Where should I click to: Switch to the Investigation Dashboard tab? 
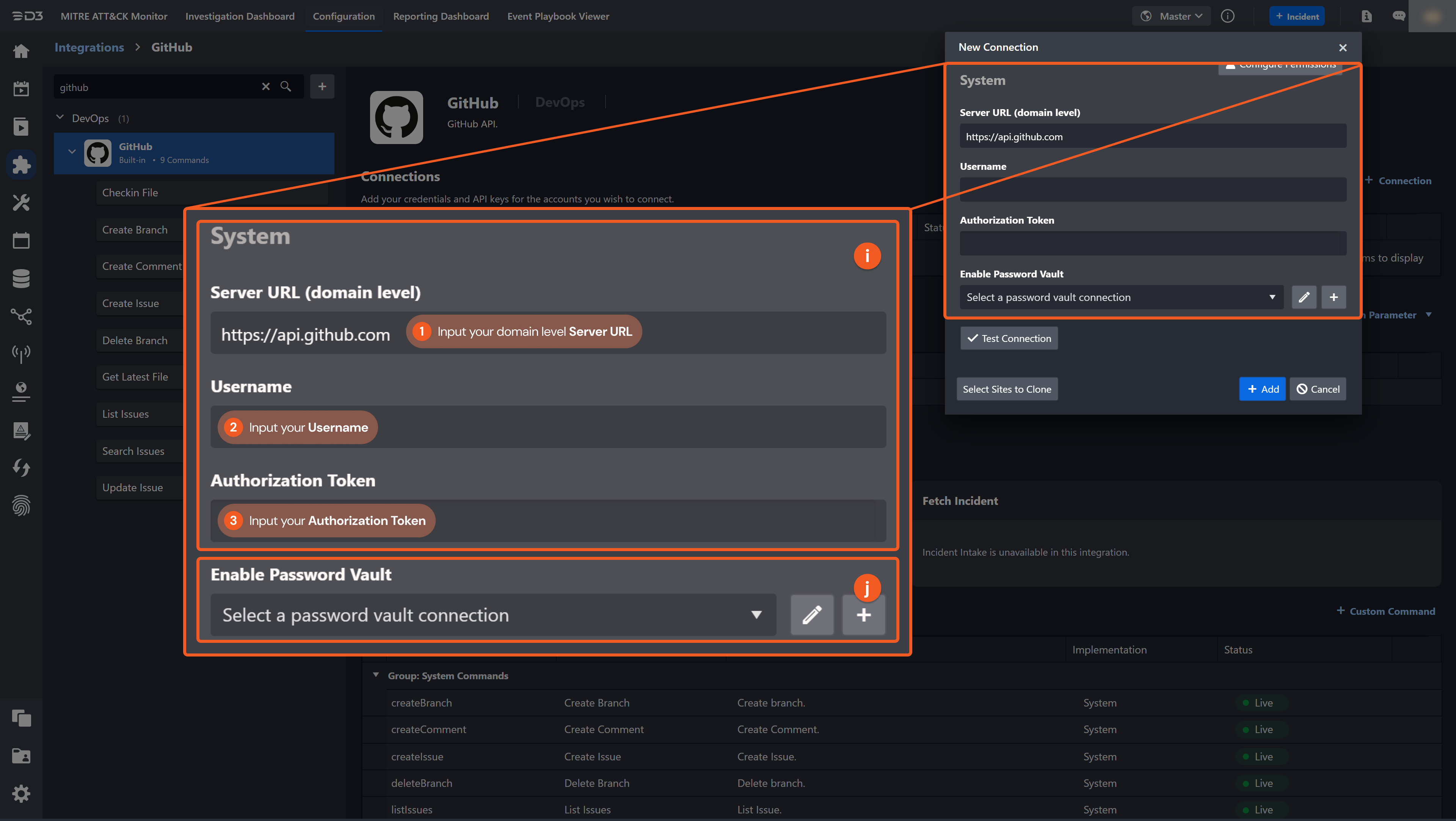coord(240,16)
